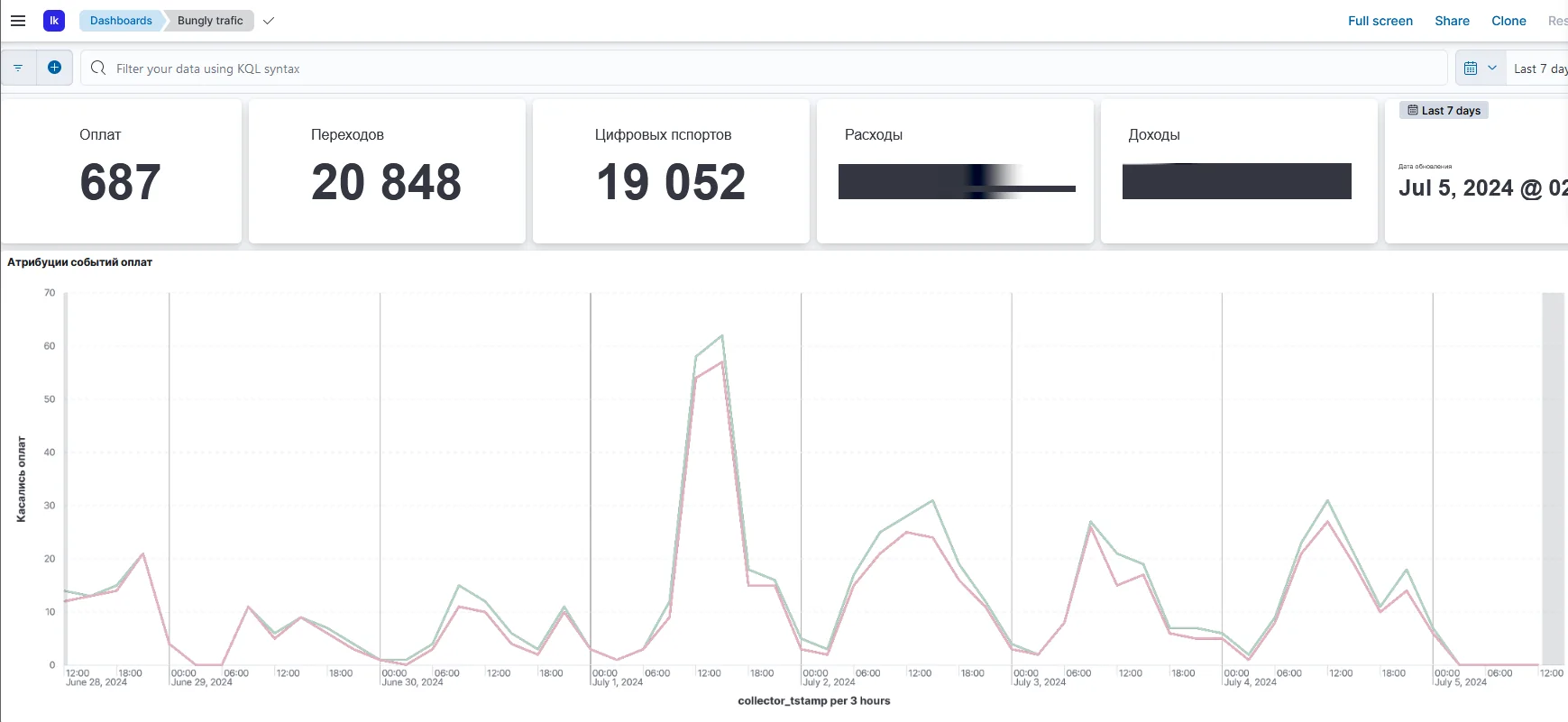The width and height of the screenshot is (1568, 722).
Task: Click the calendar icon in Last 7 days badge
Action: coord(1413,111)
